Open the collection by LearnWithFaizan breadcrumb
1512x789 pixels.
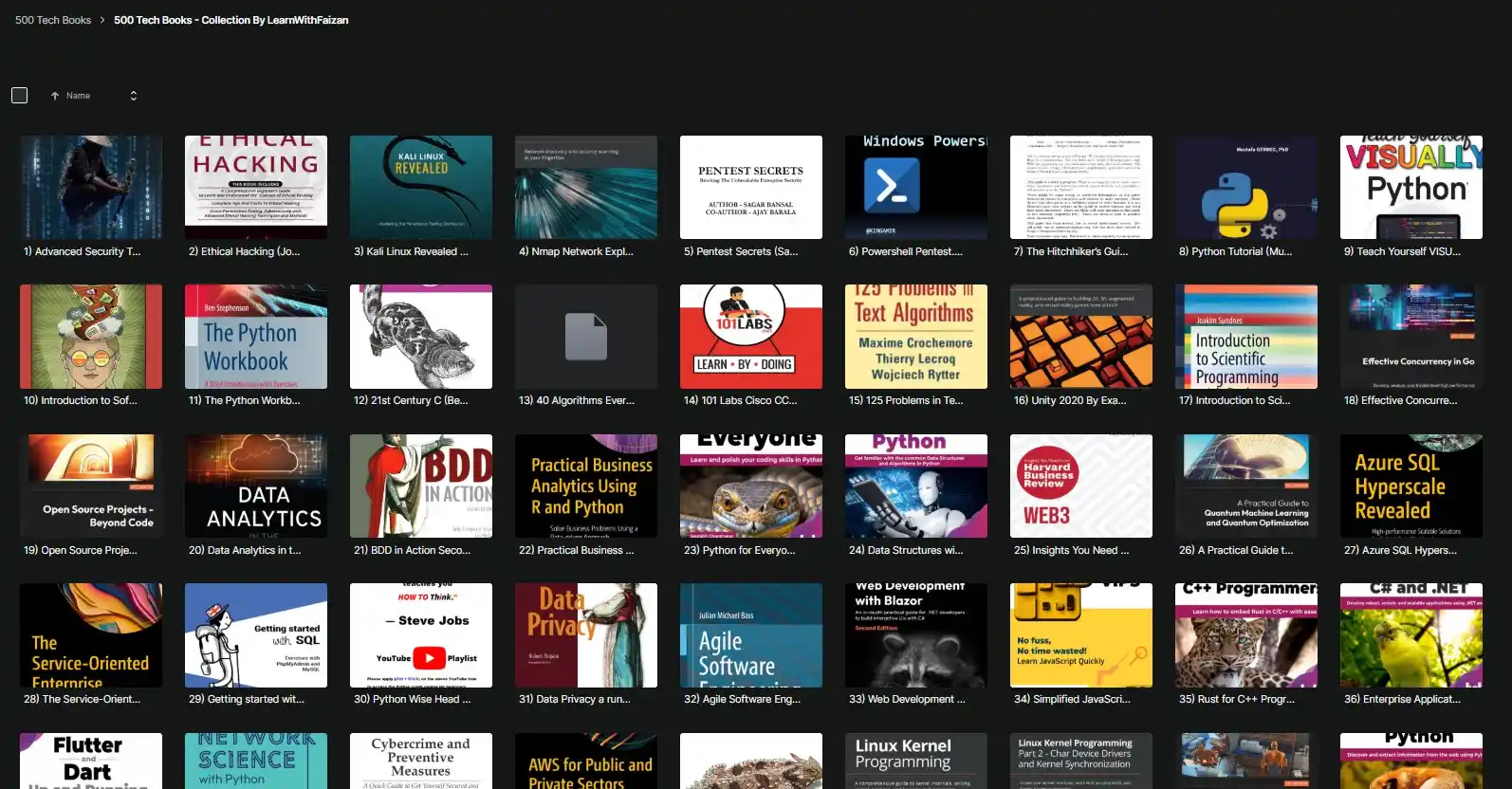[230, 20]
